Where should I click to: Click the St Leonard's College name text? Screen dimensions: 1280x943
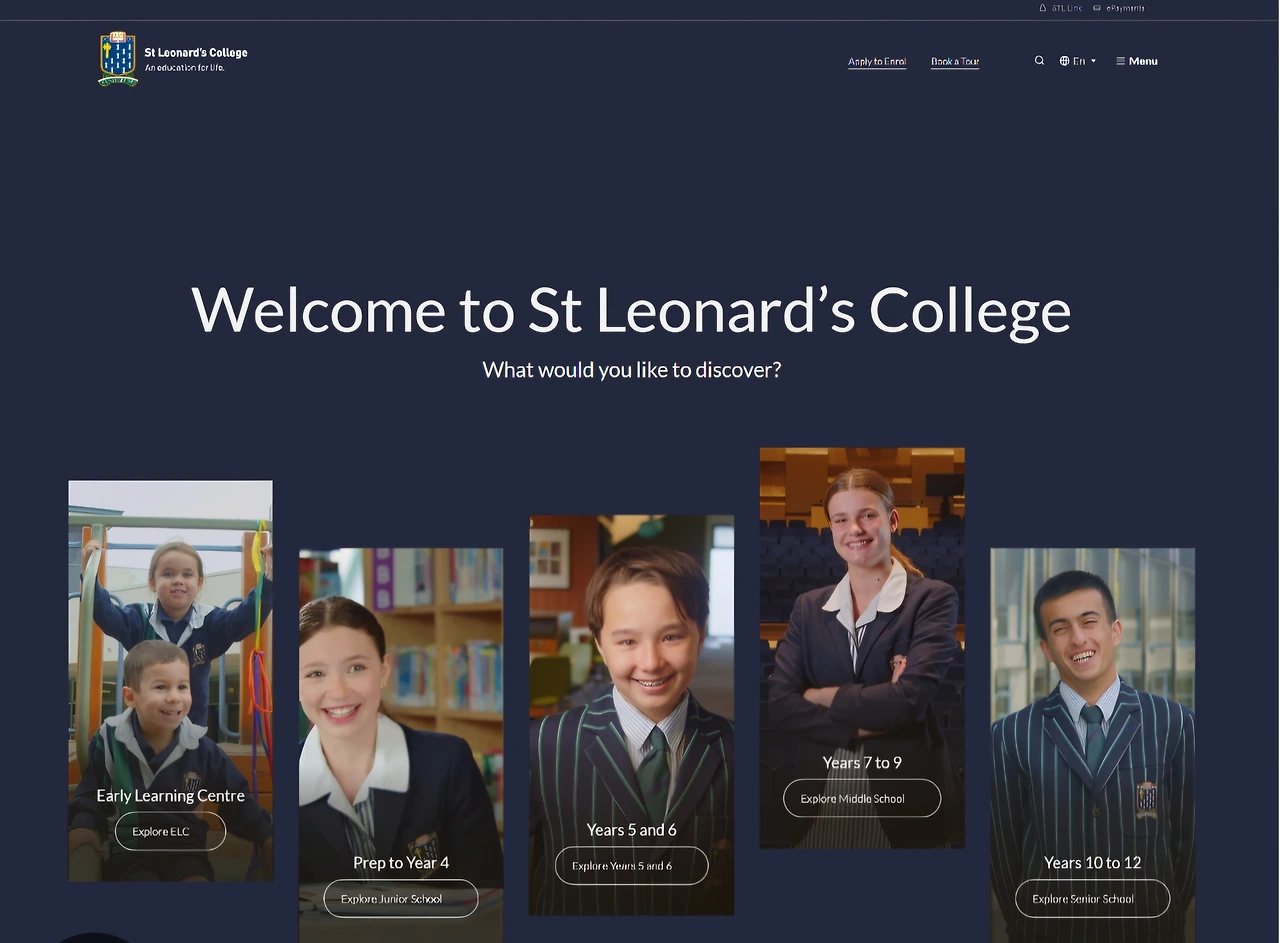[196, 53]
